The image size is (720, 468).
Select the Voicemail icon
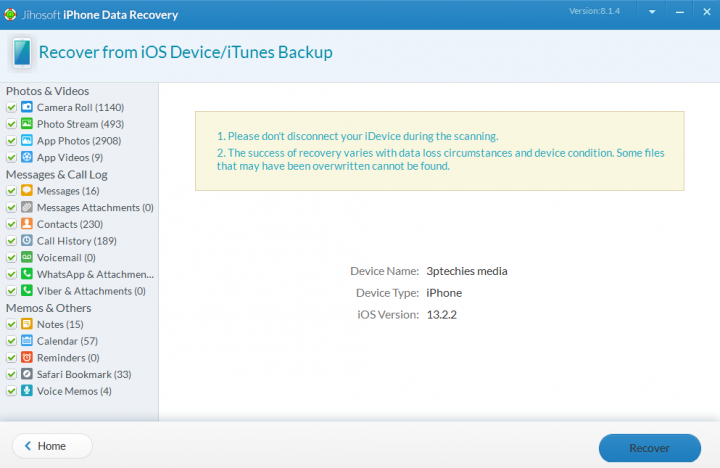[x=27, y=257]
